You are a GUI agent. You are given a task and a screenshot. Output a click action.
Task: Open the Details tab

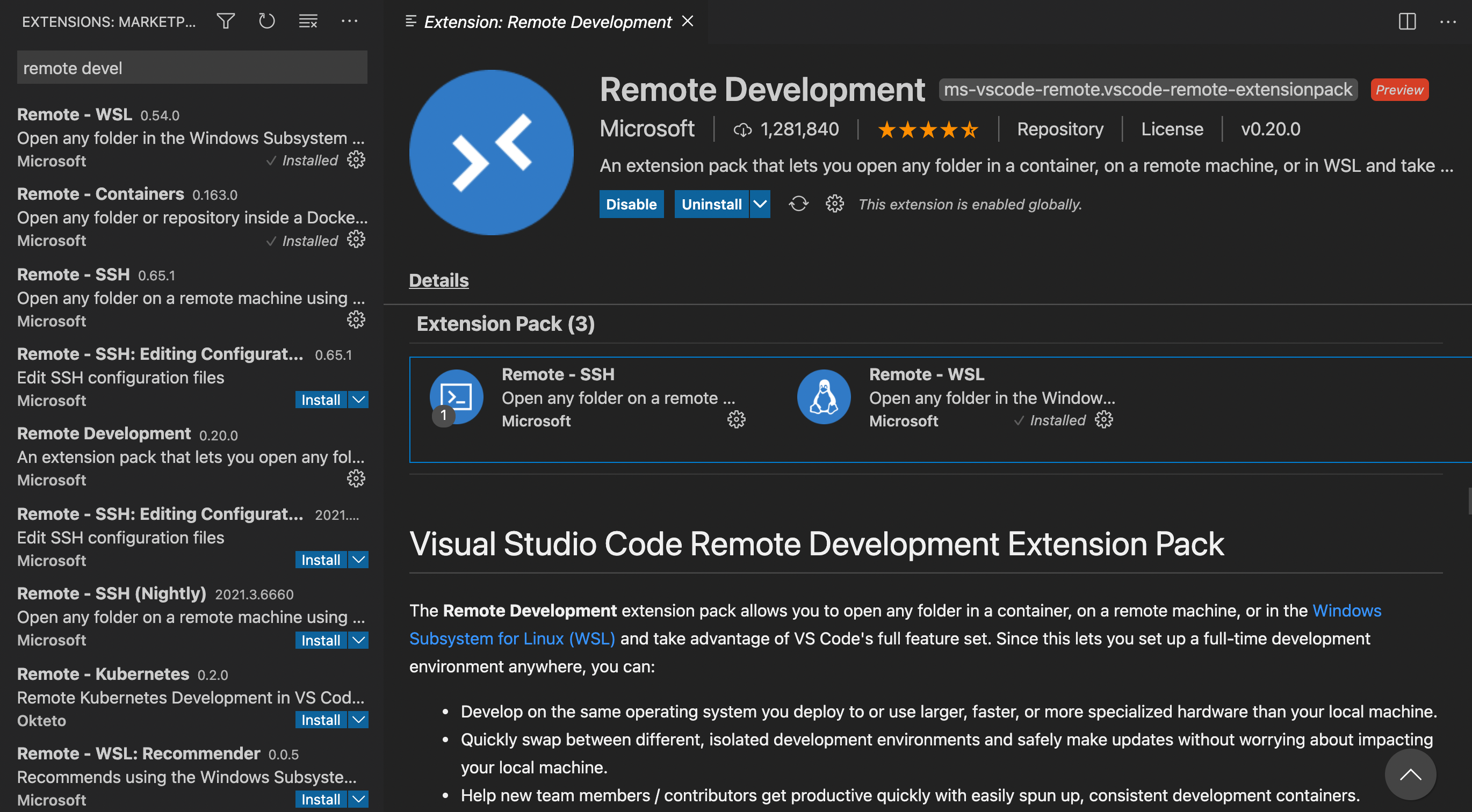(438, 280)
